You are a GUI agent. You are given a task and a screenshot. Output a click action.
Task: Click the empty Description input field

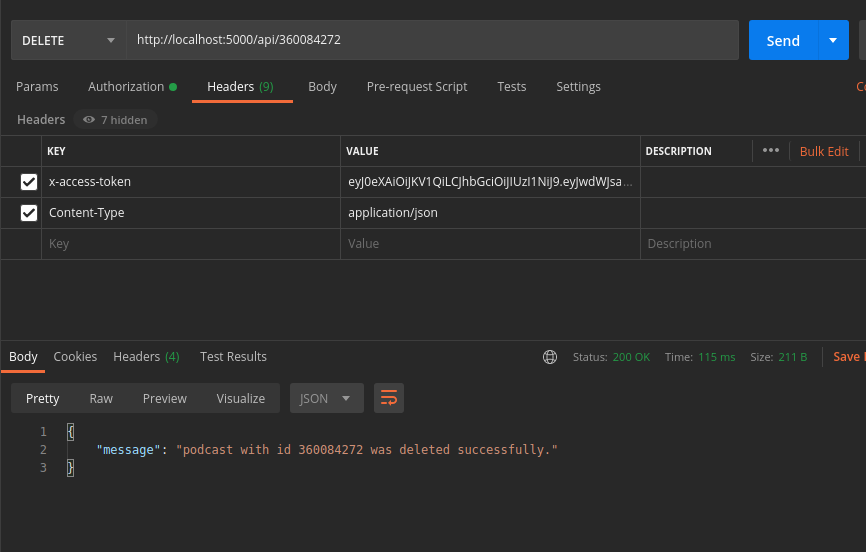point(753,244)
